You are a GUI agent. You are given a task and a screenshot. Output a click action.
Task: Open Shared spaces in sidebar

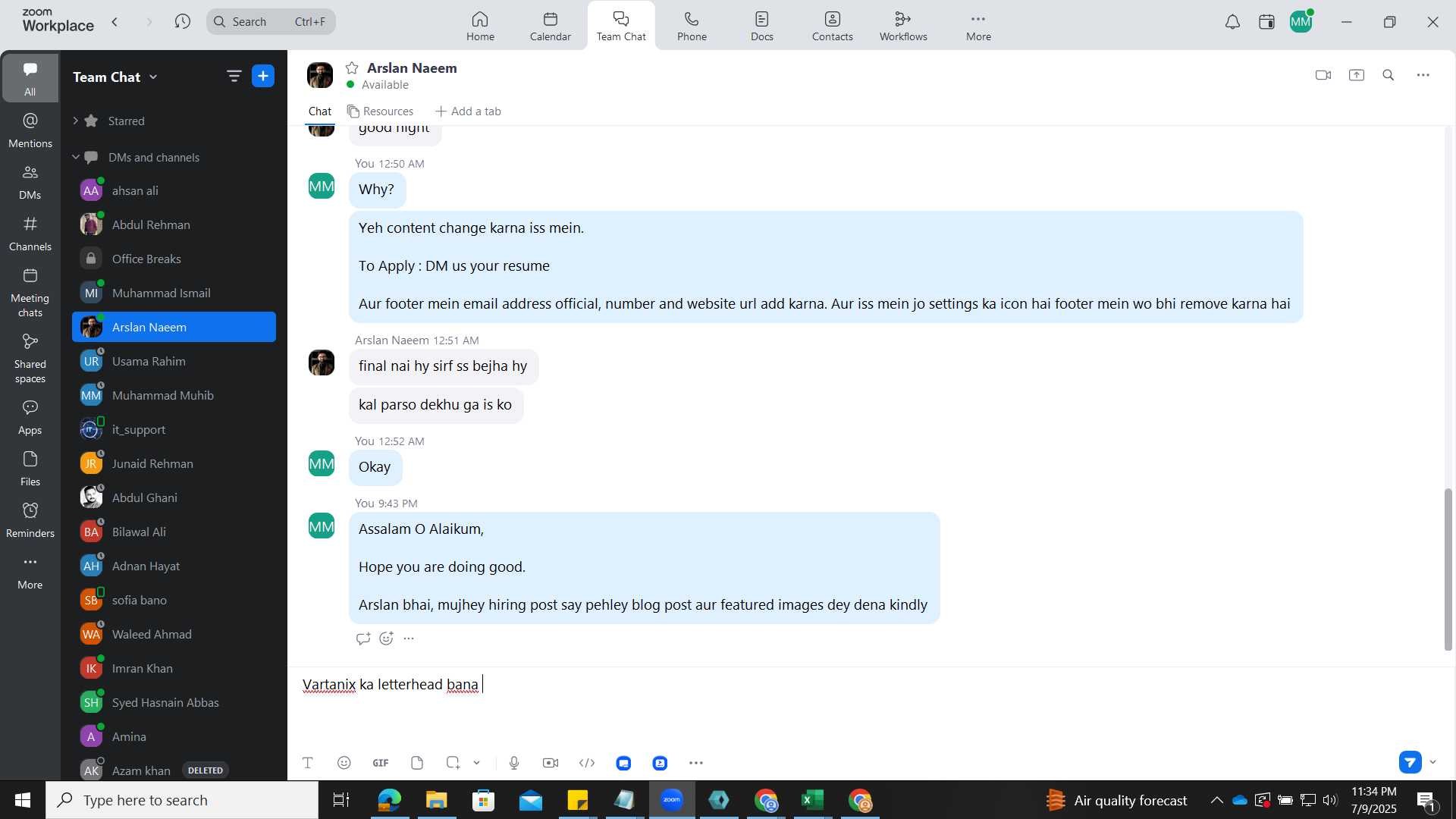[30, 359]
